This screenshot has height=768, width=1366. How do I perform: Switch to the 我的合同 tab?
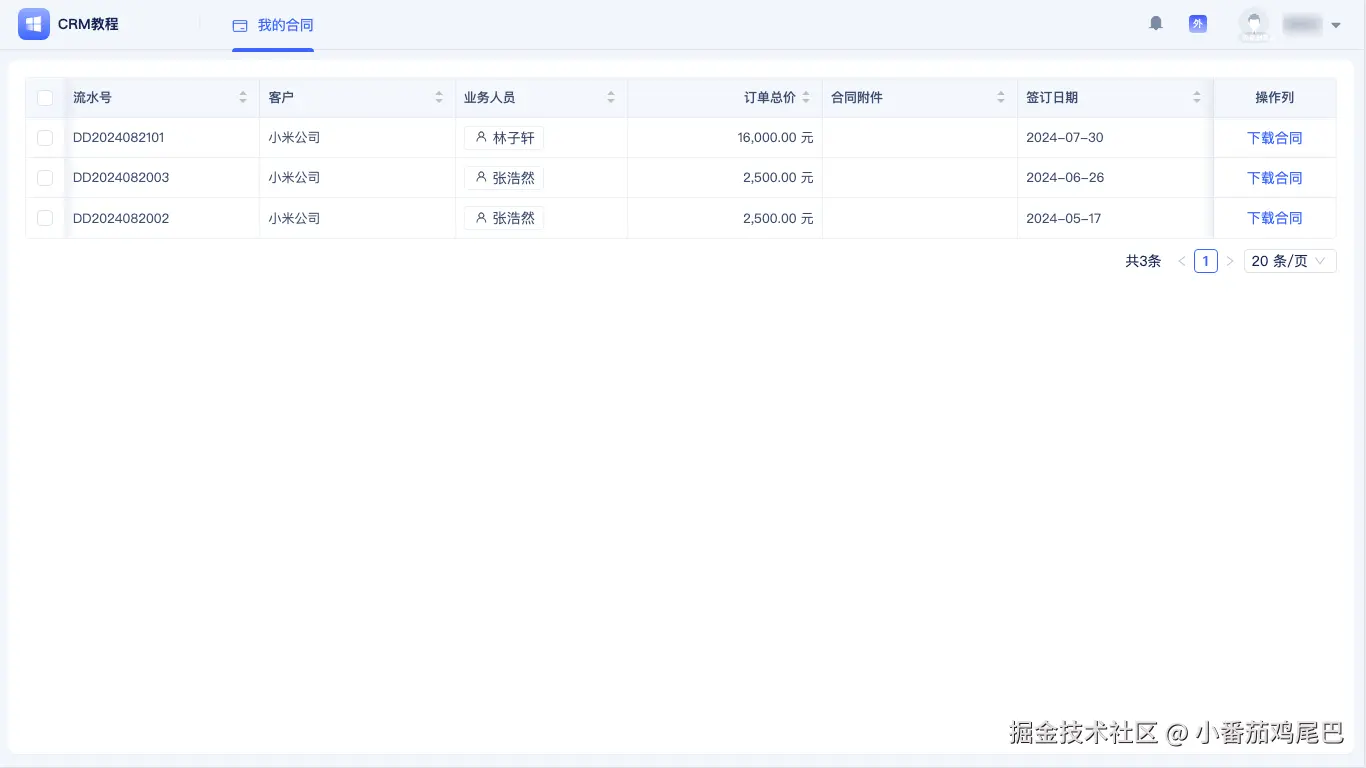point(273,25)
